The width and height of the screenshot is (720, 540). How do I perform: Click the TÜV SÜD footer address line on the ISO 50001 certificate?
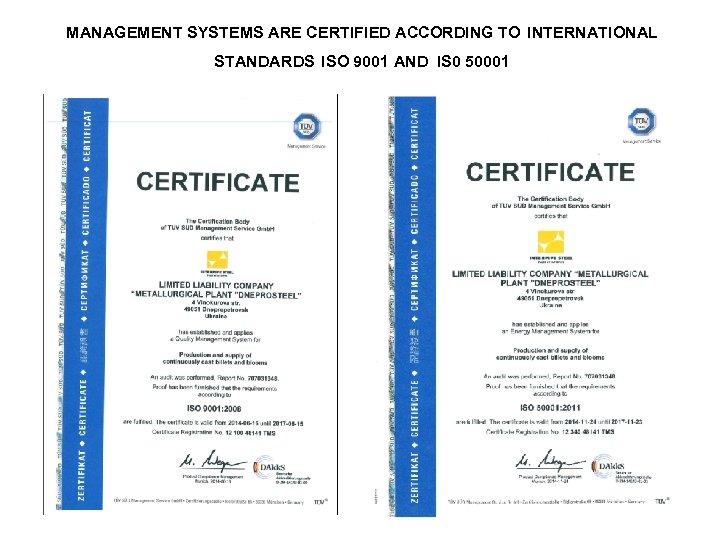(546, 502)
